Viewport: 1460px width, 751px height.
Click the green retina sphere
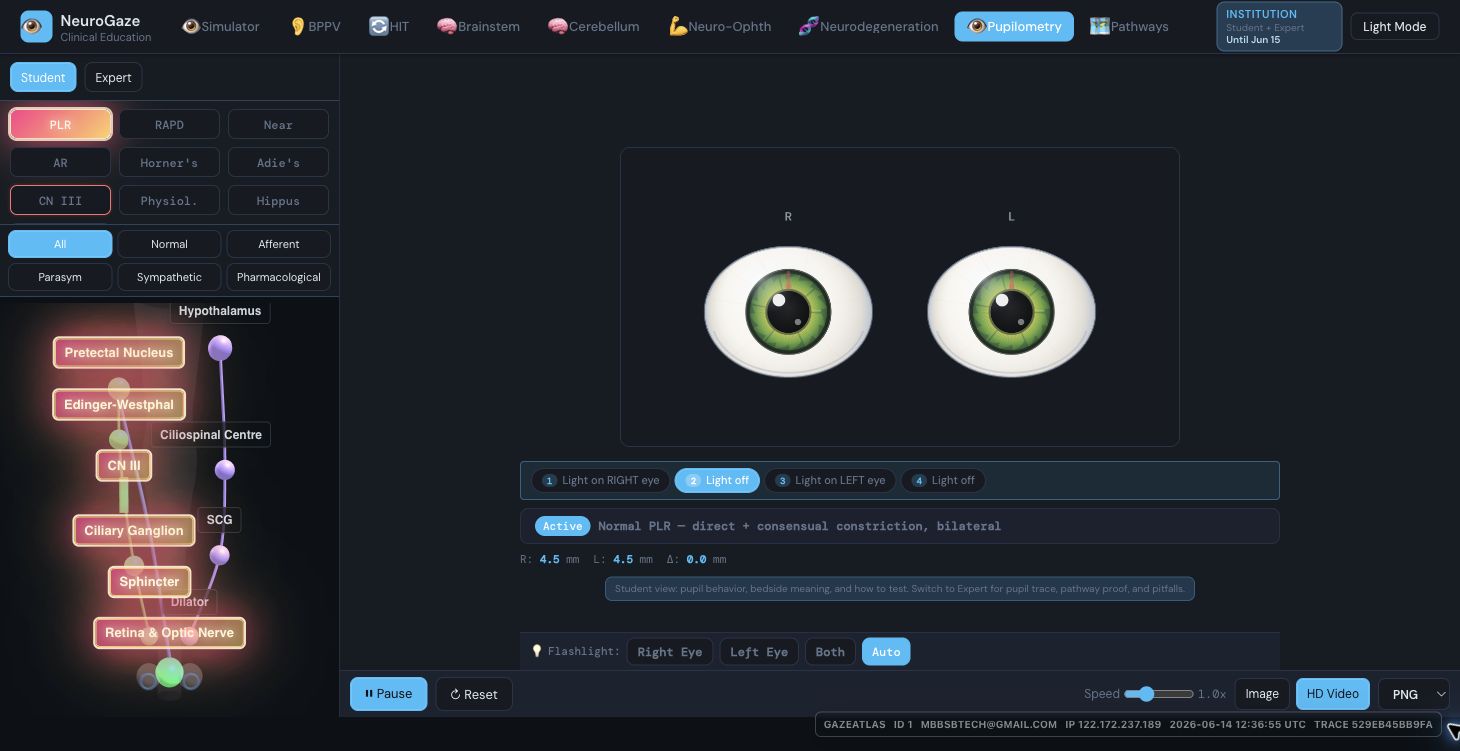(170, 672)
